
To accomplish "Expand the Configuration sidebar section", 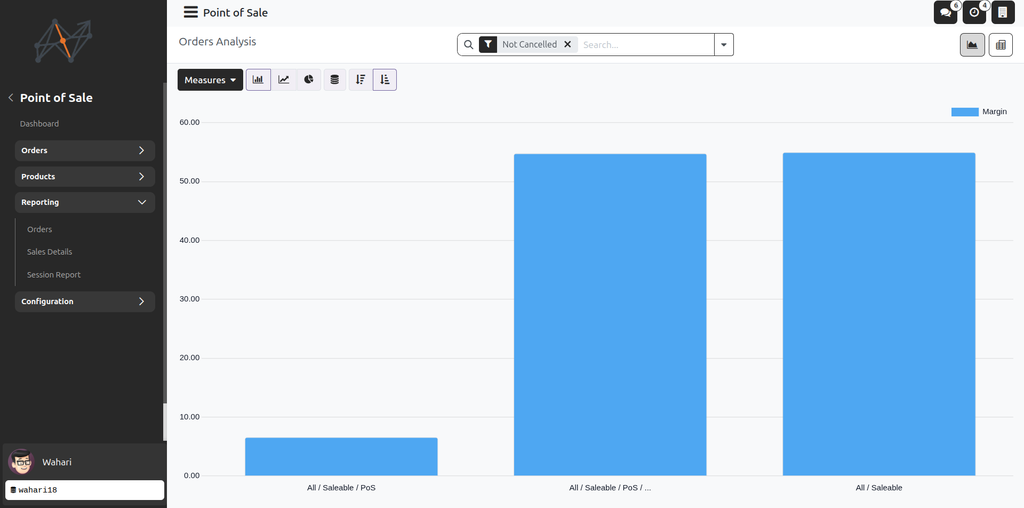I will 85,302.
